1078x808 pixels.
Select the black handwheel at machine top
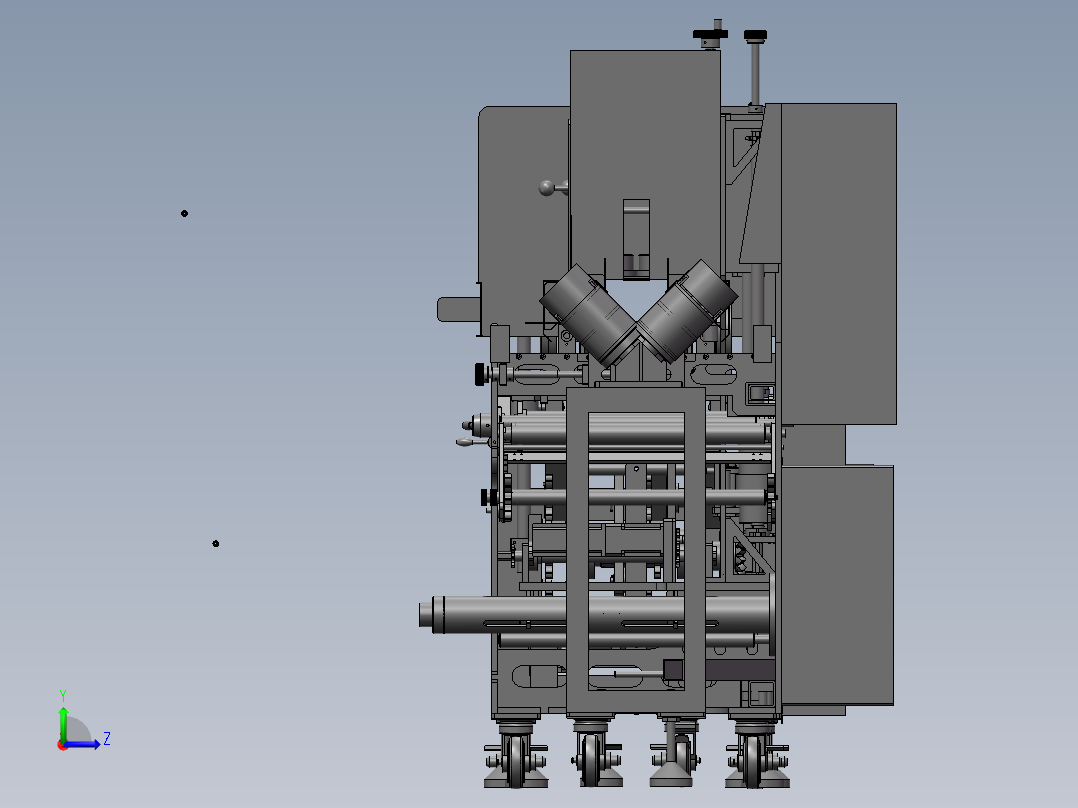click(x=710, y=34)
